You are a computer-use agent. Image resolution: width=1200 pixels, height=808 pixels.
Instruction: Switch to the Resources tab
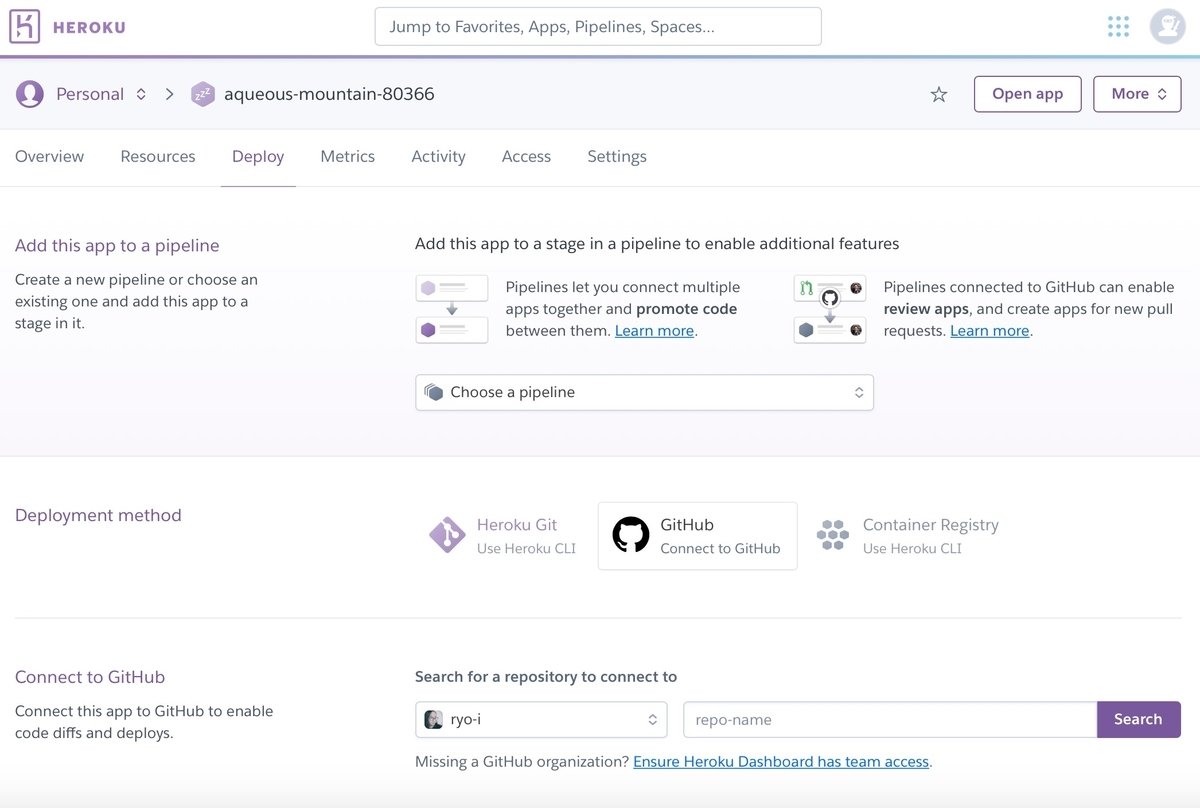coord(158,156)
